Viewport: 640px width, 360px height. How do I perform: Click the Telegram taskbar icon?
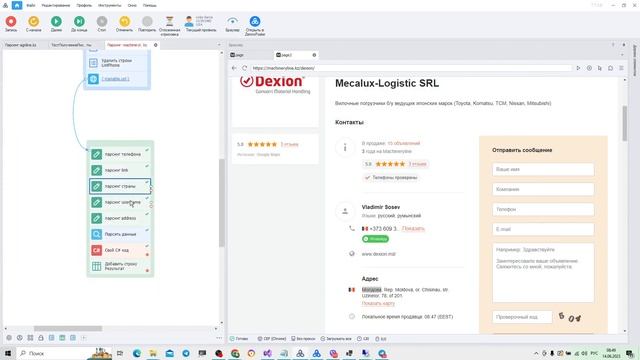coord(186,353)
